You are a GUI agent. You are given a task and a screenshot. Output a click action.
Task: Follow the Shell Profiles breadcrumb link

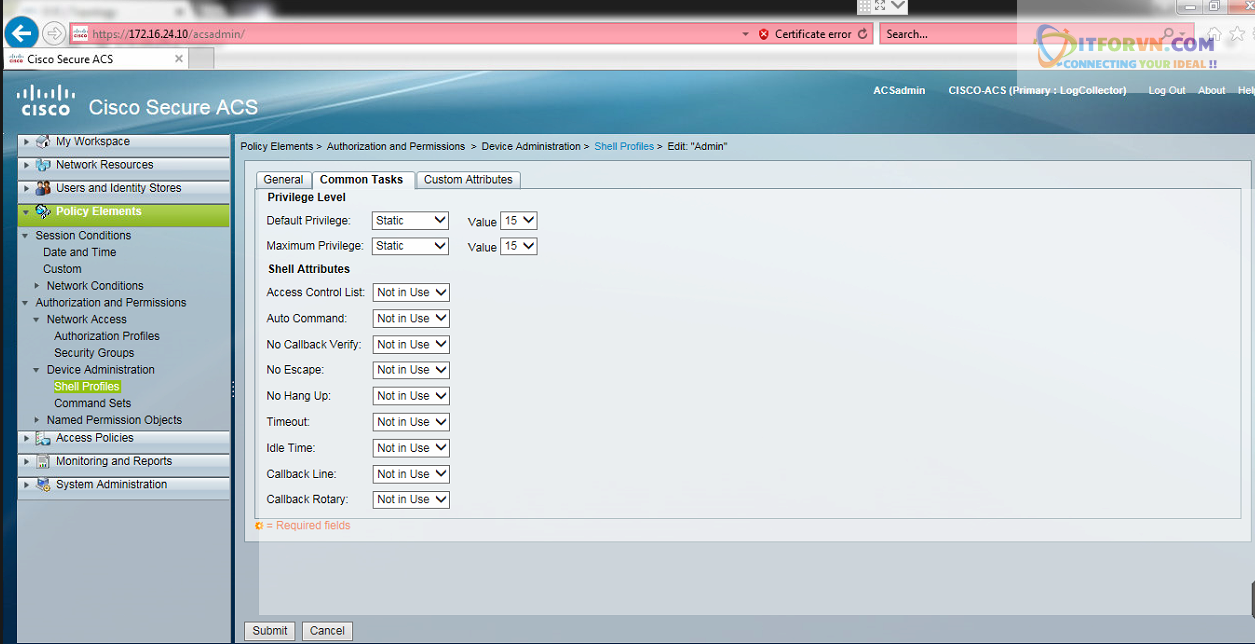tap(624, 146)
